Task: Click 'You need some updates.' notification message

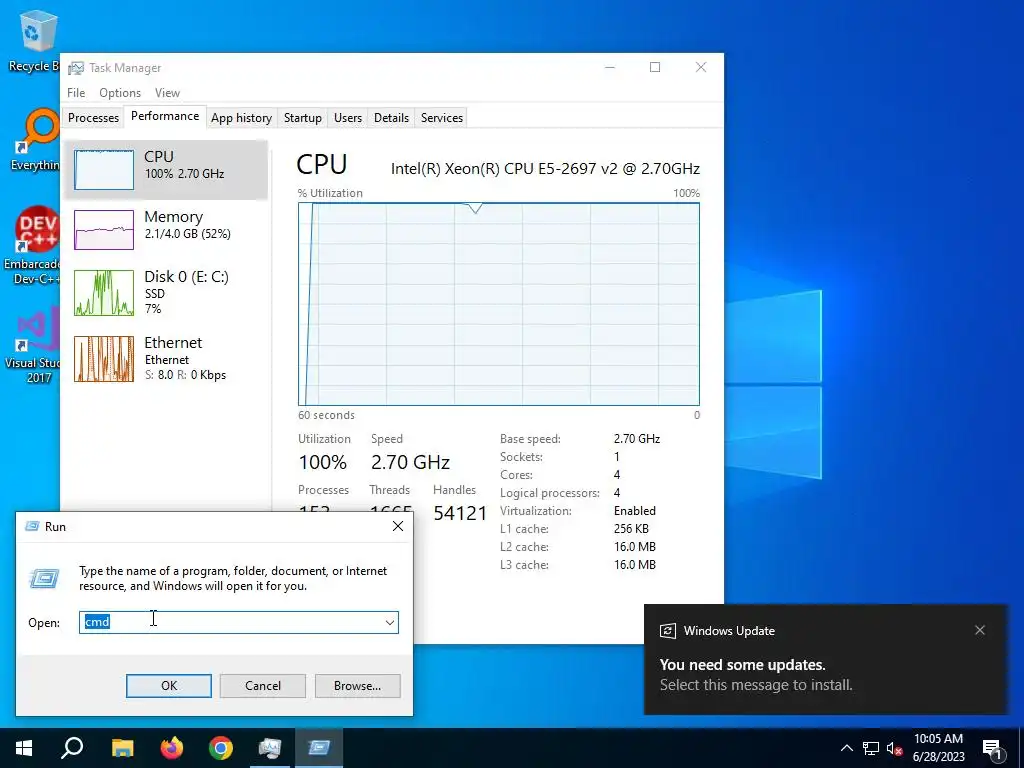Action: click(x=743, y=665)
